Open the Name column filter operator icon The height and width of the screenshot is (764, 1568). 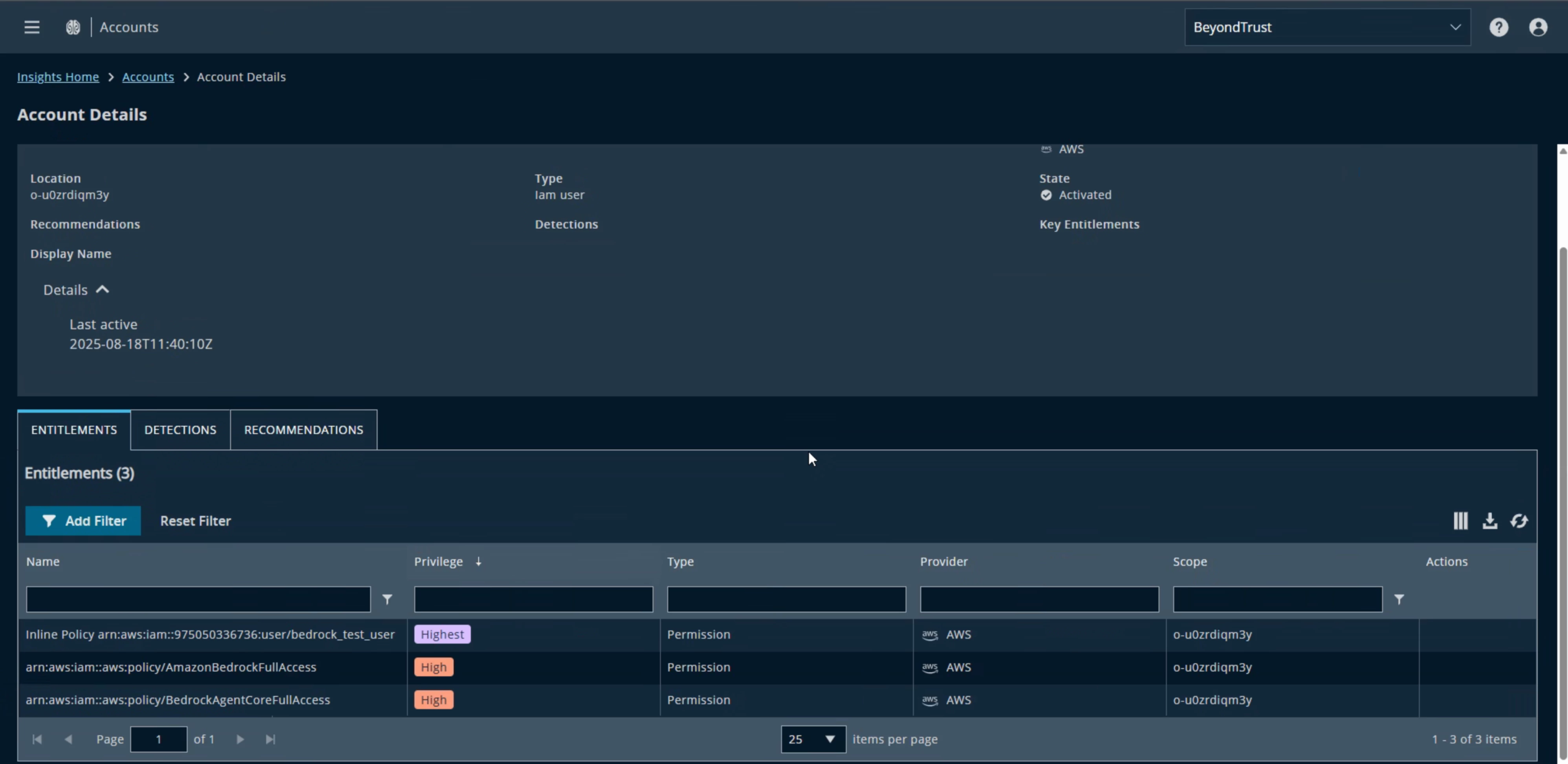[387, 599]
